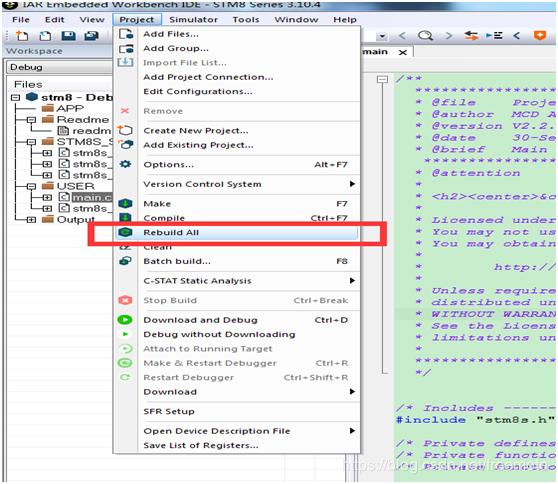Click the green Download and Debug icon

125,320
